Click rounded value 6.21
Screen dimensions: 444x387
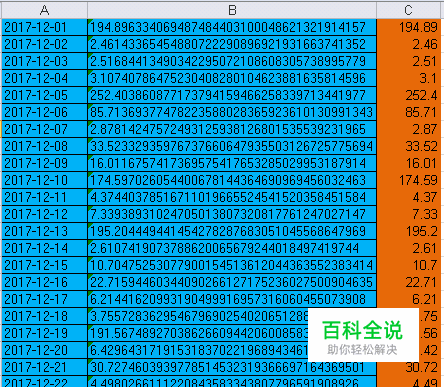tap(408, 299)
